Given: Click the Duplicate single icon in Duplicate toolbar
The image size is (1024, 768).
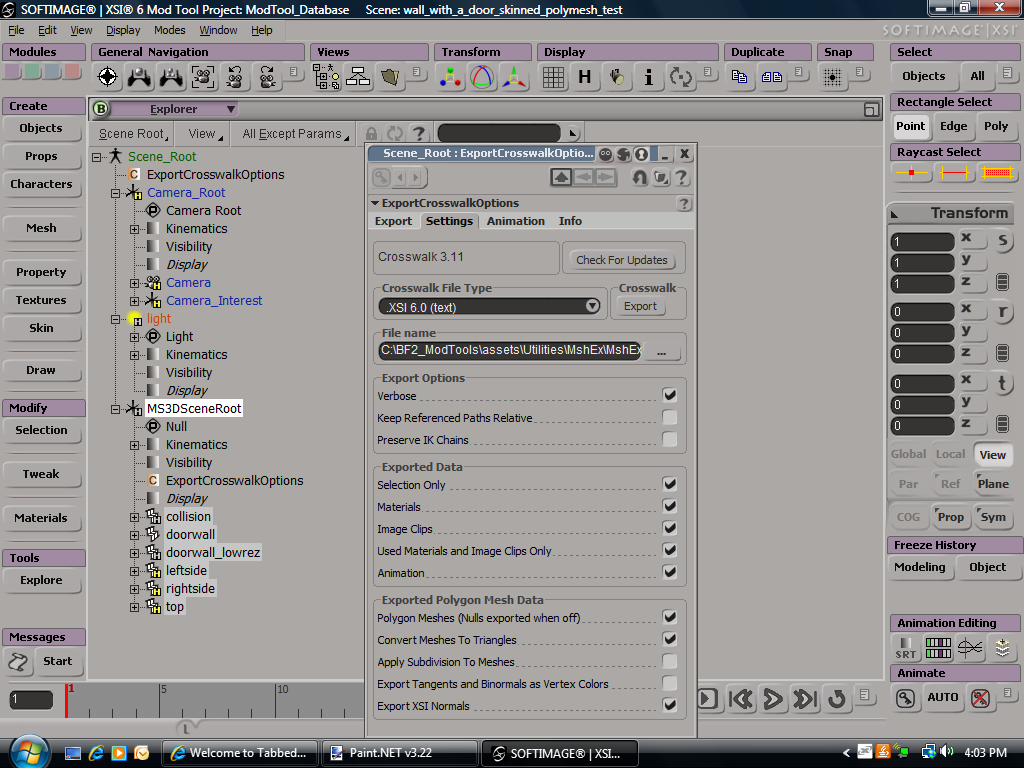Looking at the screenshot, I should [x=739, y=77].
